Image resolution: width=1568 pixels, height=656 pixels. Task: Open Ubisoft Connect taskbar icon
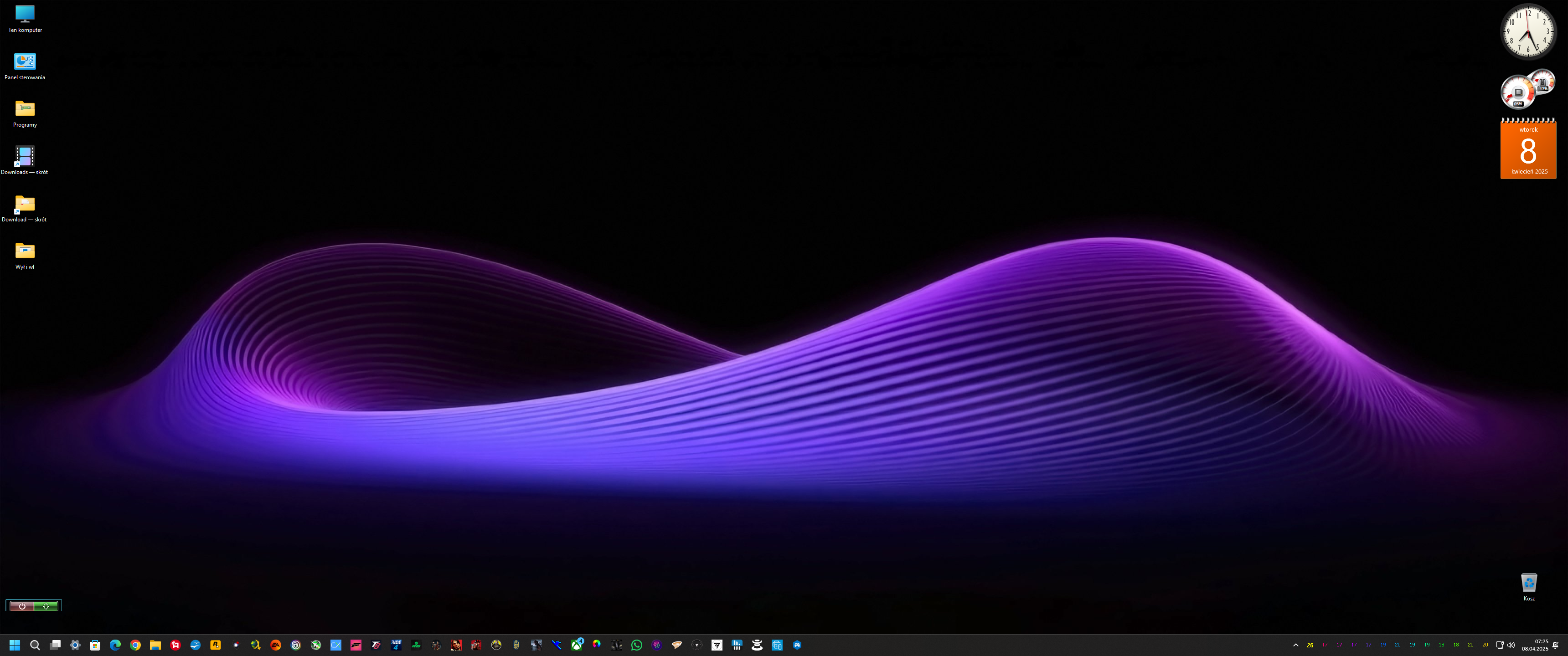coord(296,645)
